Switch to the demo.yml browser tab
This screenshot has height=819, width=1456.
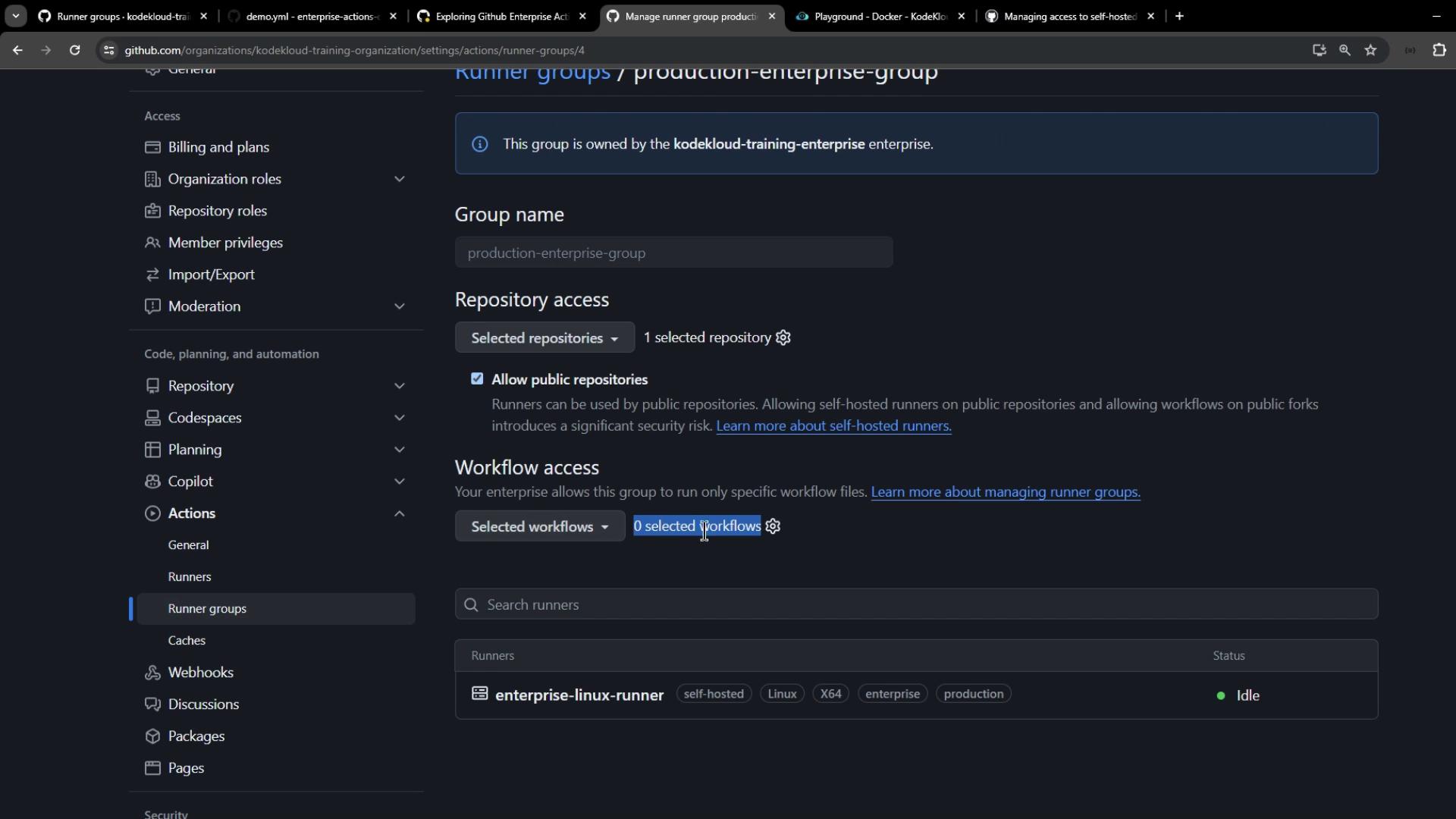point(311,16)
